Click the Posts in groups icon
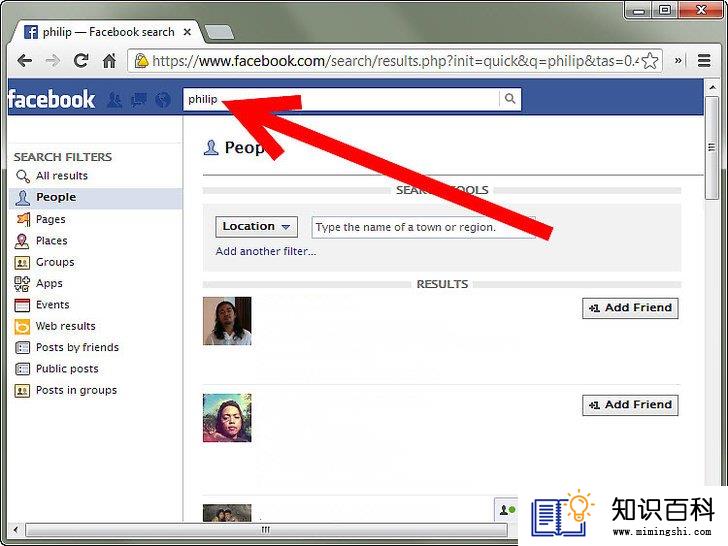 (x=22, y=390)
